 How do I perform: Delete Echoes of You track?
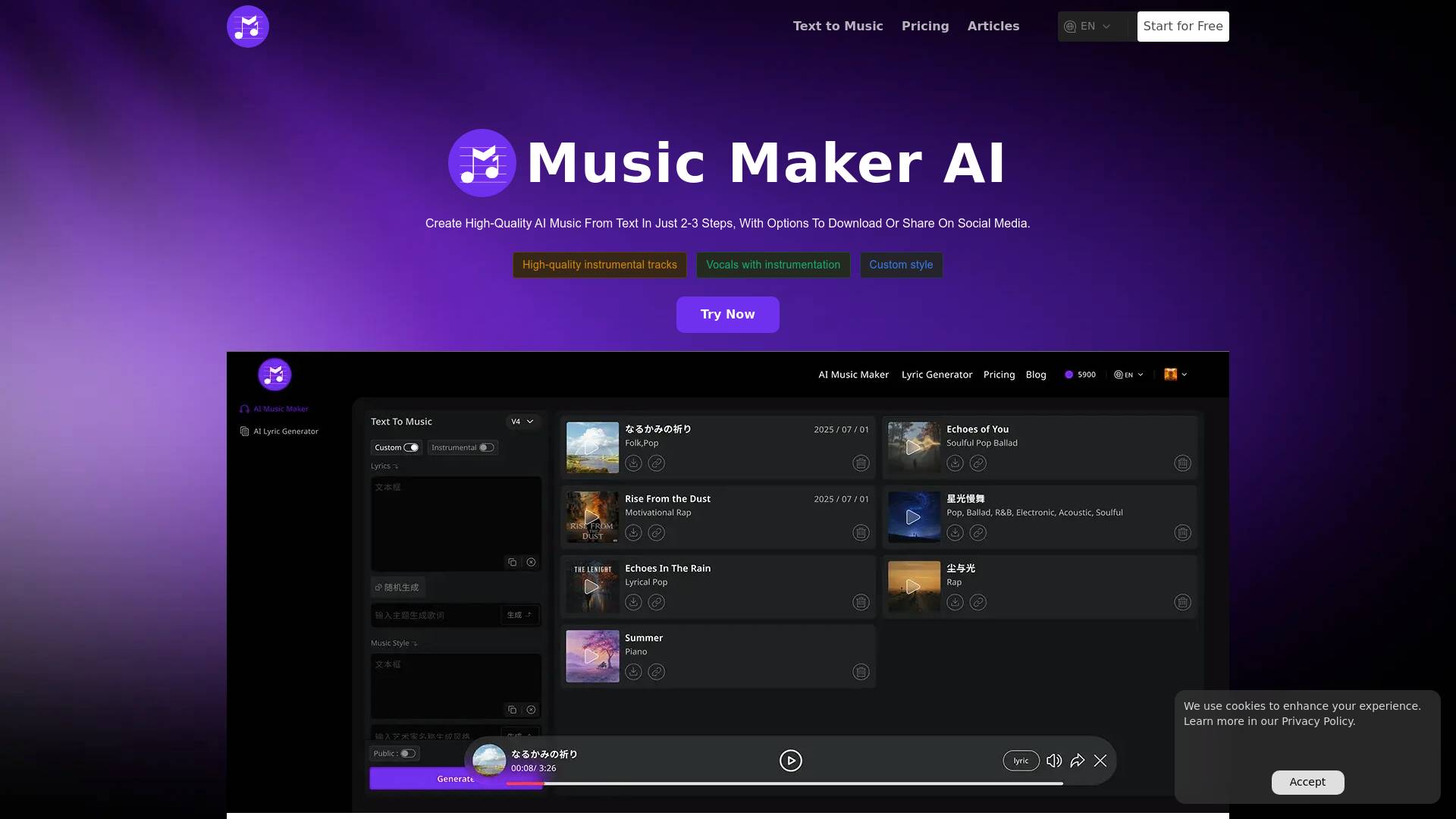(1182, 463)
